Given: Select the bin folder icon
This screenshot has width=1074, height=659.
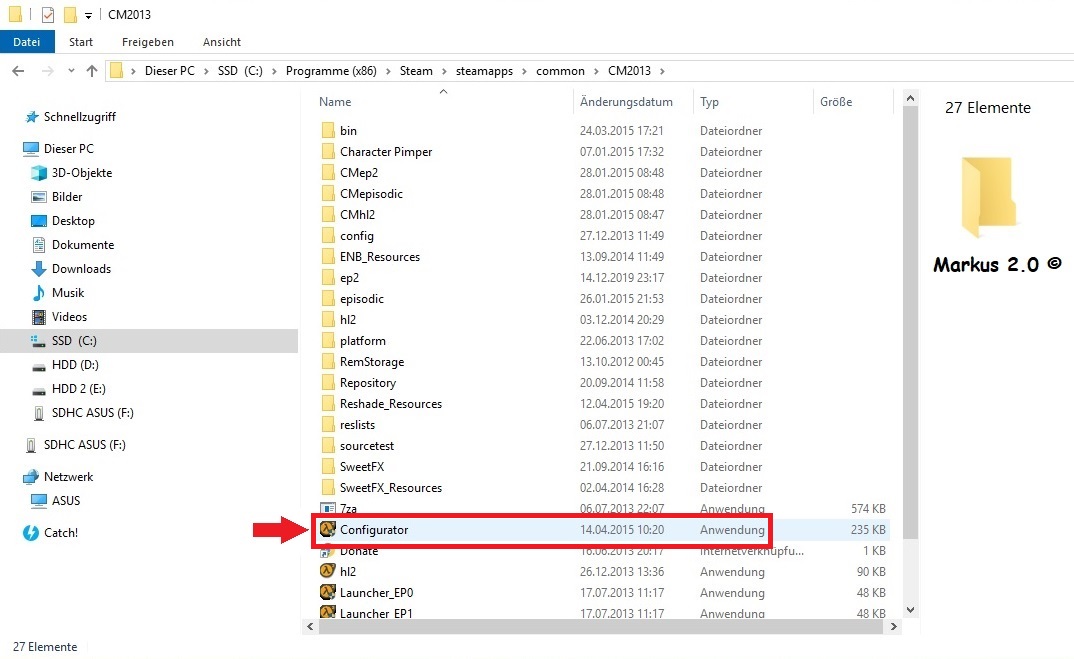Looking at the screenshot, I should pyautogui.click(x=328, y=130).
